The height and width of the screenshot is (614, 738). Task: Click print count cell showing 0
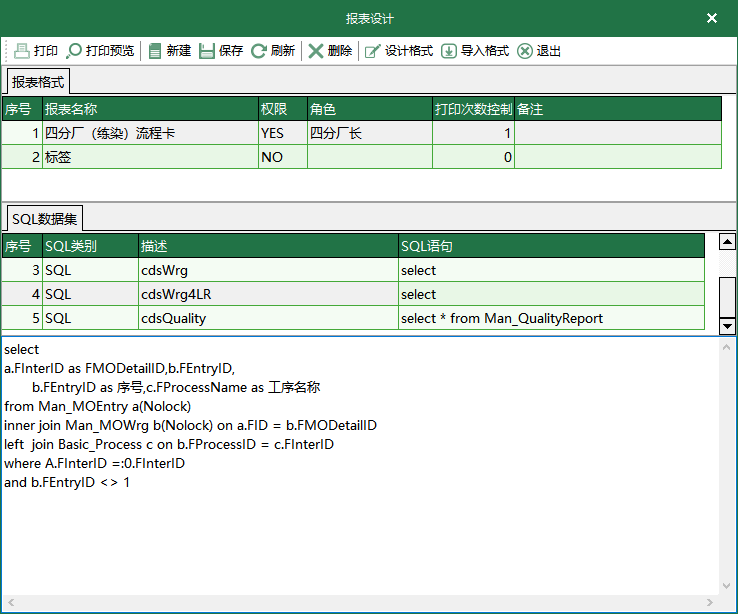click(x=473, y=157)
